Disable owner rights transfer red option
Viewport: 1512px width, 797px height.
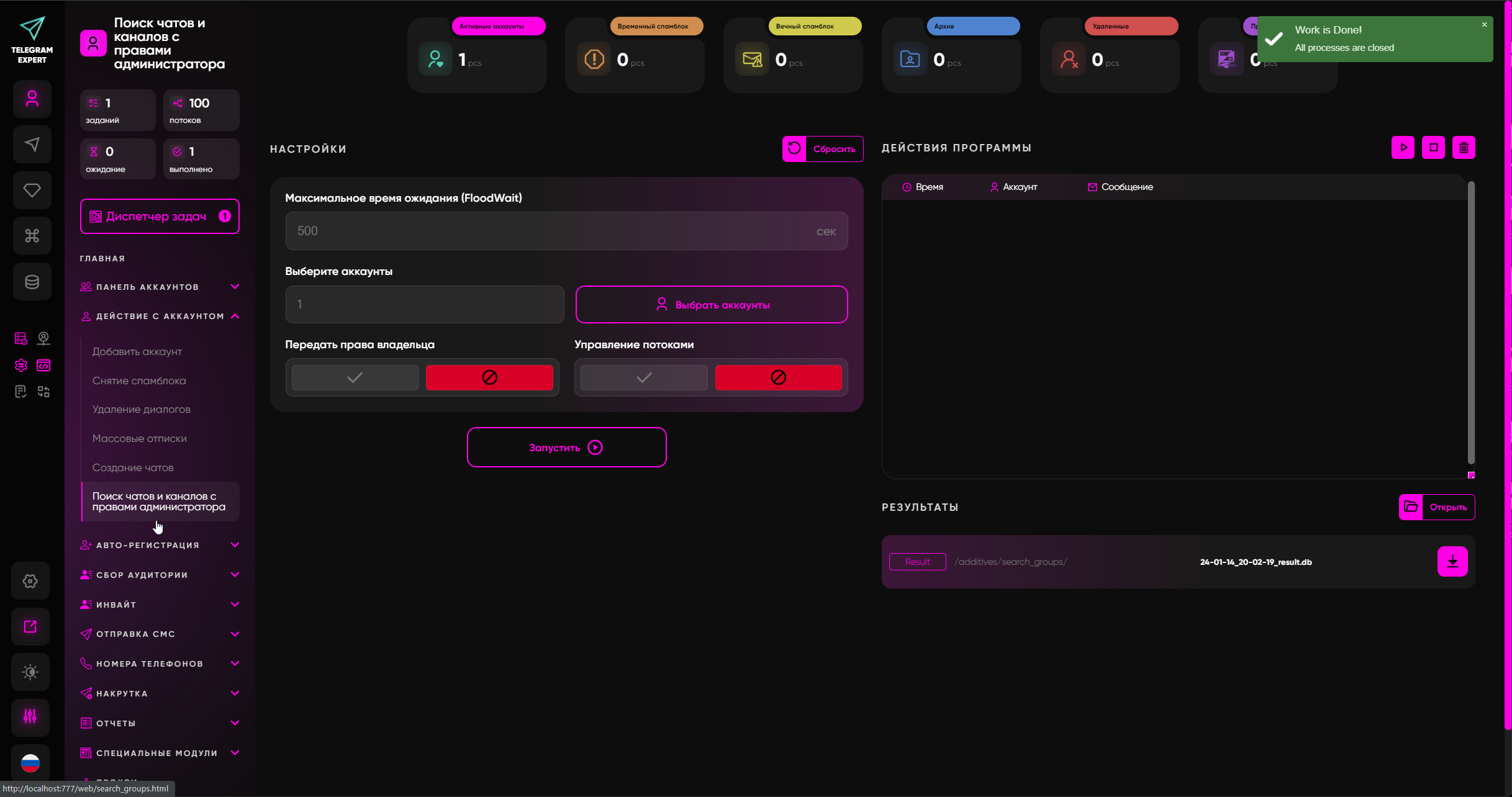click(489, 377)
